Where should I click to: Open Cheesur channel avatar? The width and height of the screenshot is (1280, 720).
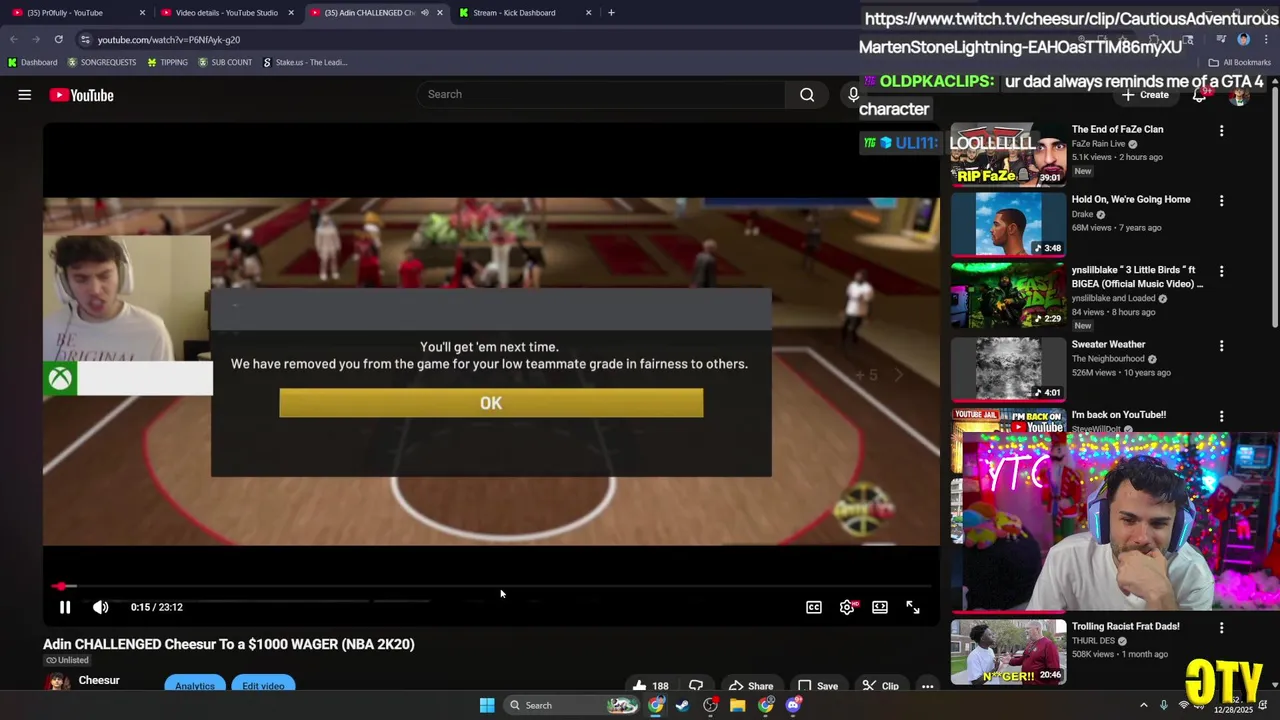click(57, 683)
